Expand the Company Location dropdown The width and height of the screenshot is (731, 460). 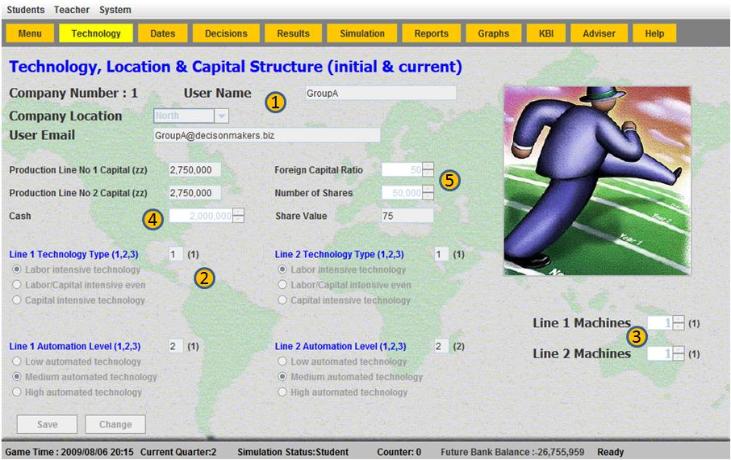pos(221,116)
